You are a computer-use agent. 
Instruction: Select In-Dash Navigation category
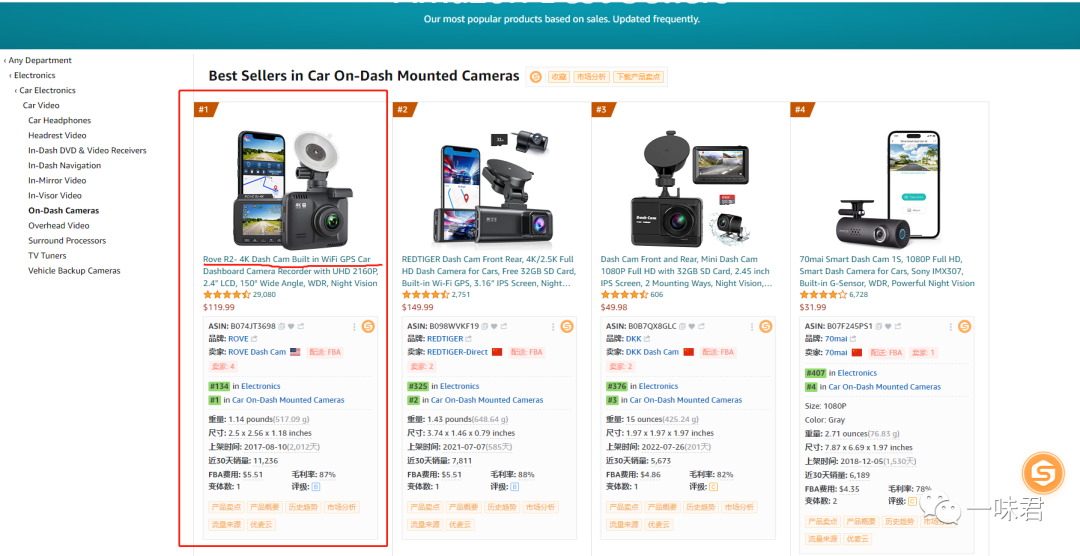(65, 165)
